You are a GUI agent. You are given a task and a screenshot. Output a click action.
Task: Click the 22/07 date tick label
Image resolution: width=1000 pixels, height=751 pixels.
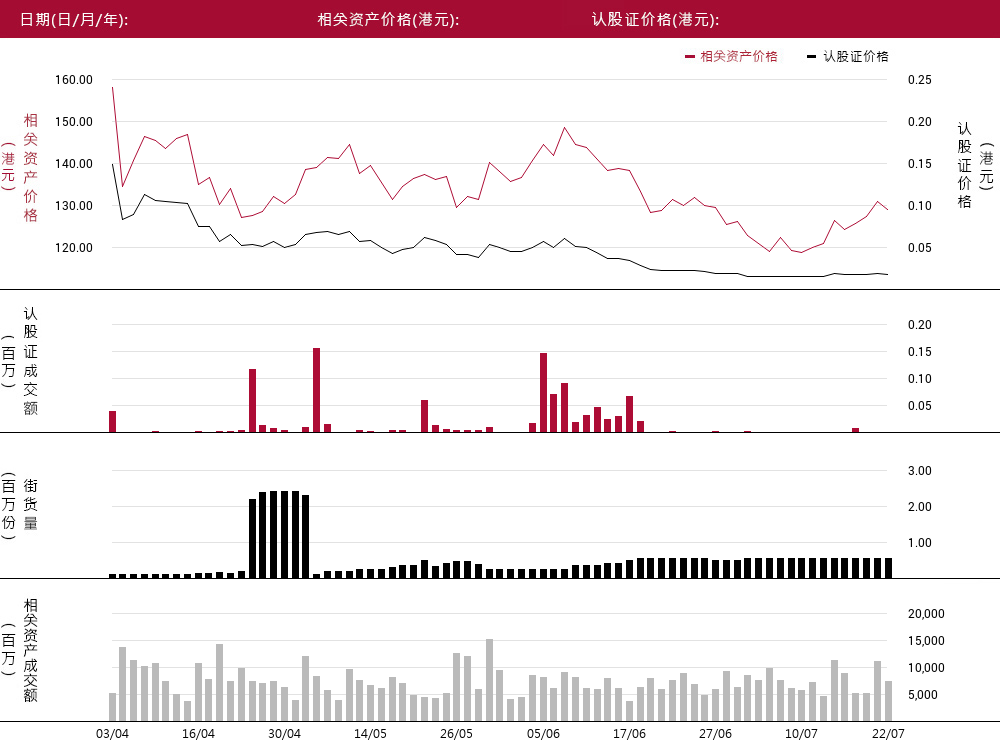(888, 734)
